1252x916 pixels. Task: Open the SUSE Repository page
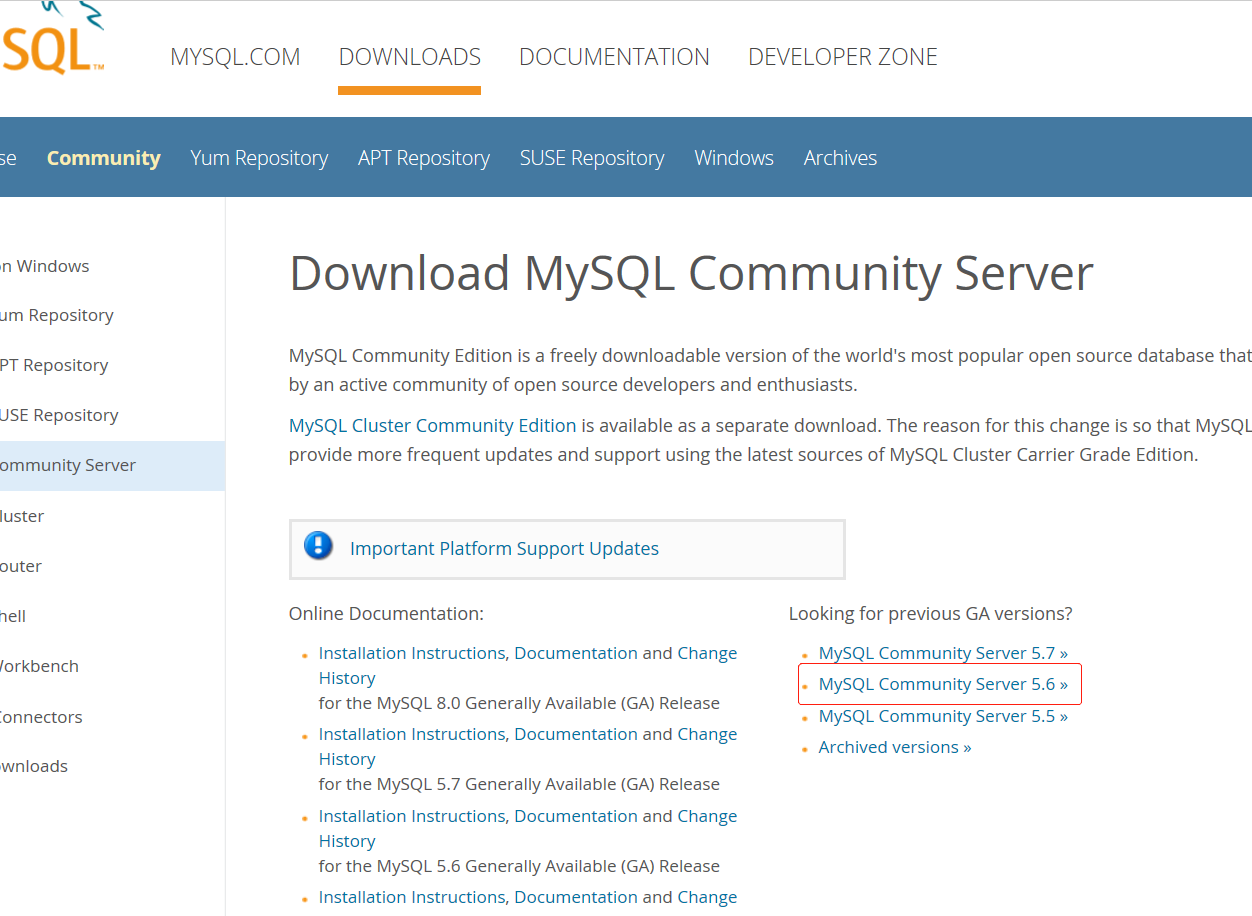[591, 157]
